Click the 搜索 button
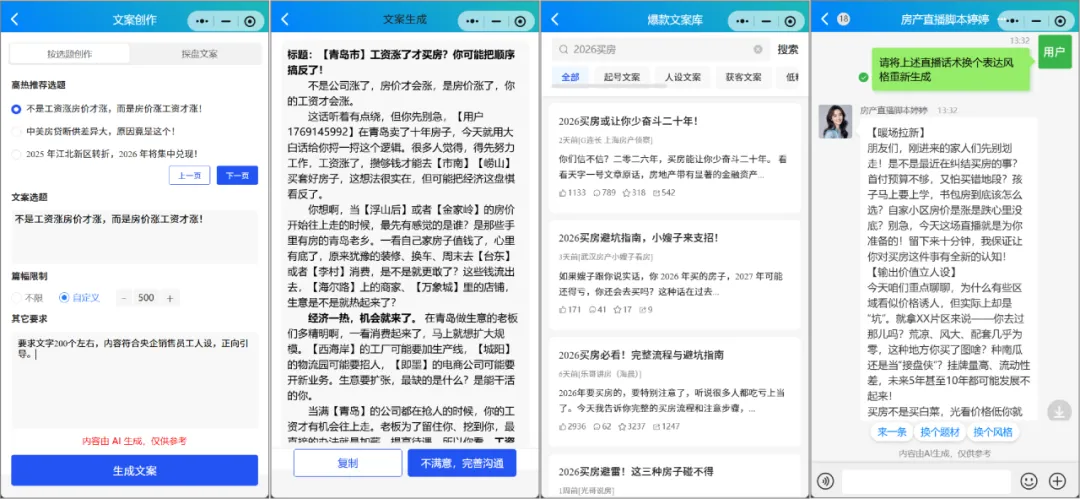Viewport: 1080px width, 499px height. (x=787, y=50)
